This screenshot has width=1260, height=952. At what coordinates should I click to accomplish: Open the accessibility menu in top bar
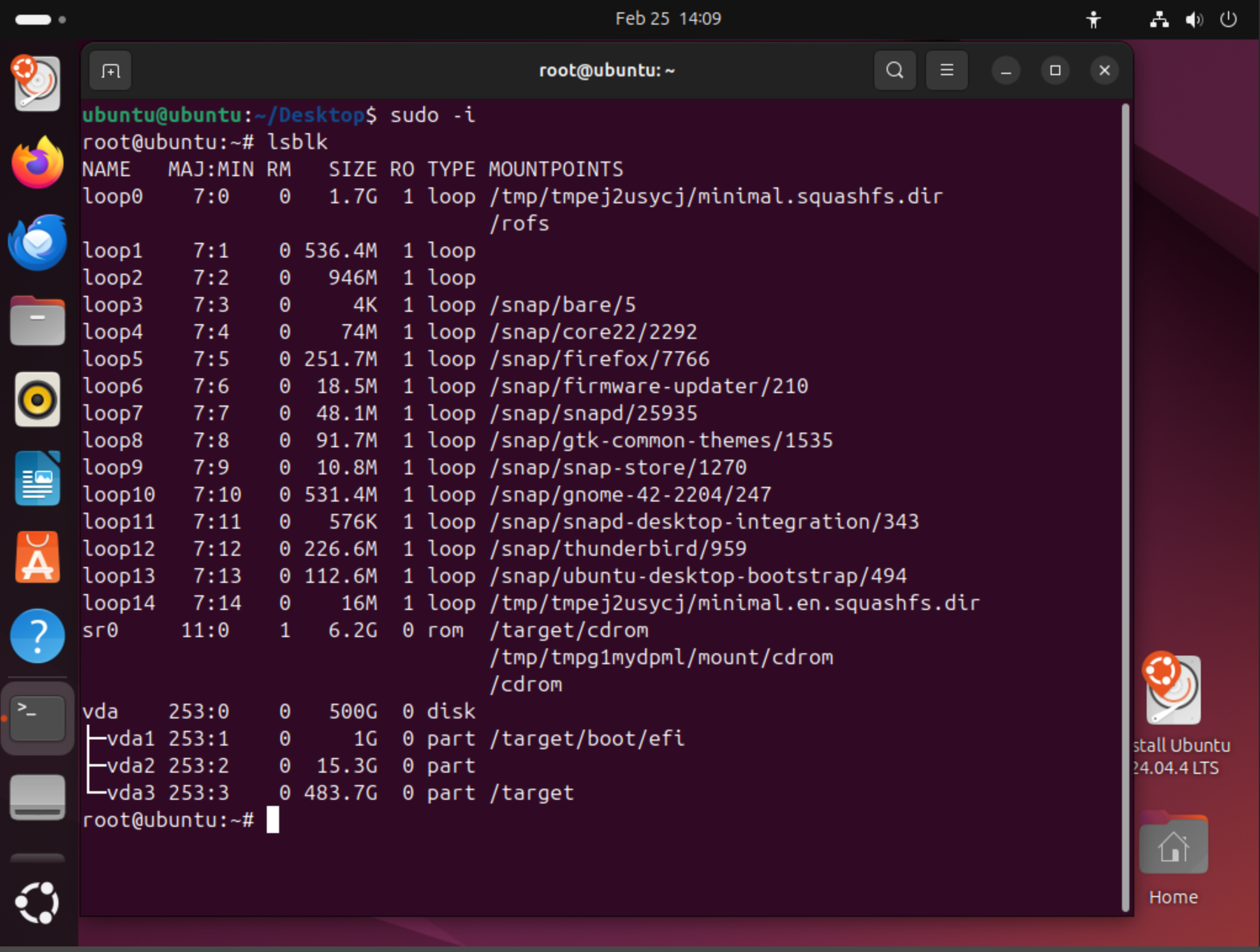tap(1093, 20)
